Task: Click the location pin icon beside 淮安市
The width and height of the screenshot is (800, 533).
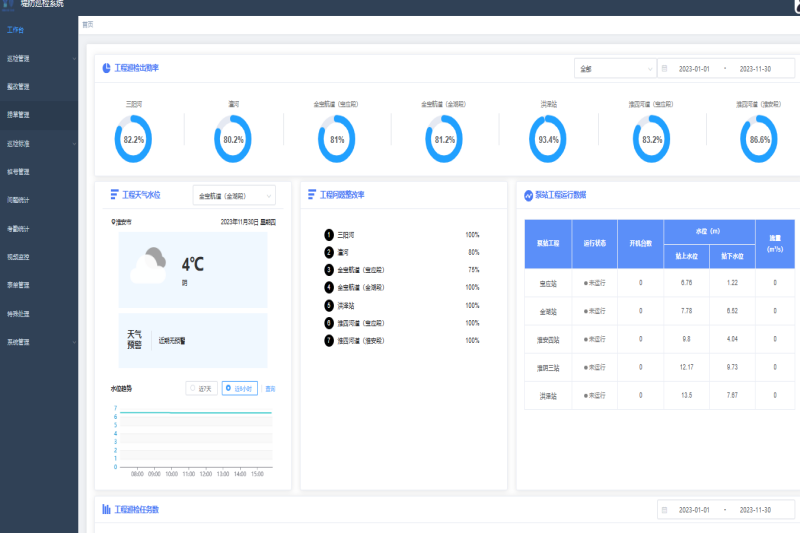Action: 113,222
